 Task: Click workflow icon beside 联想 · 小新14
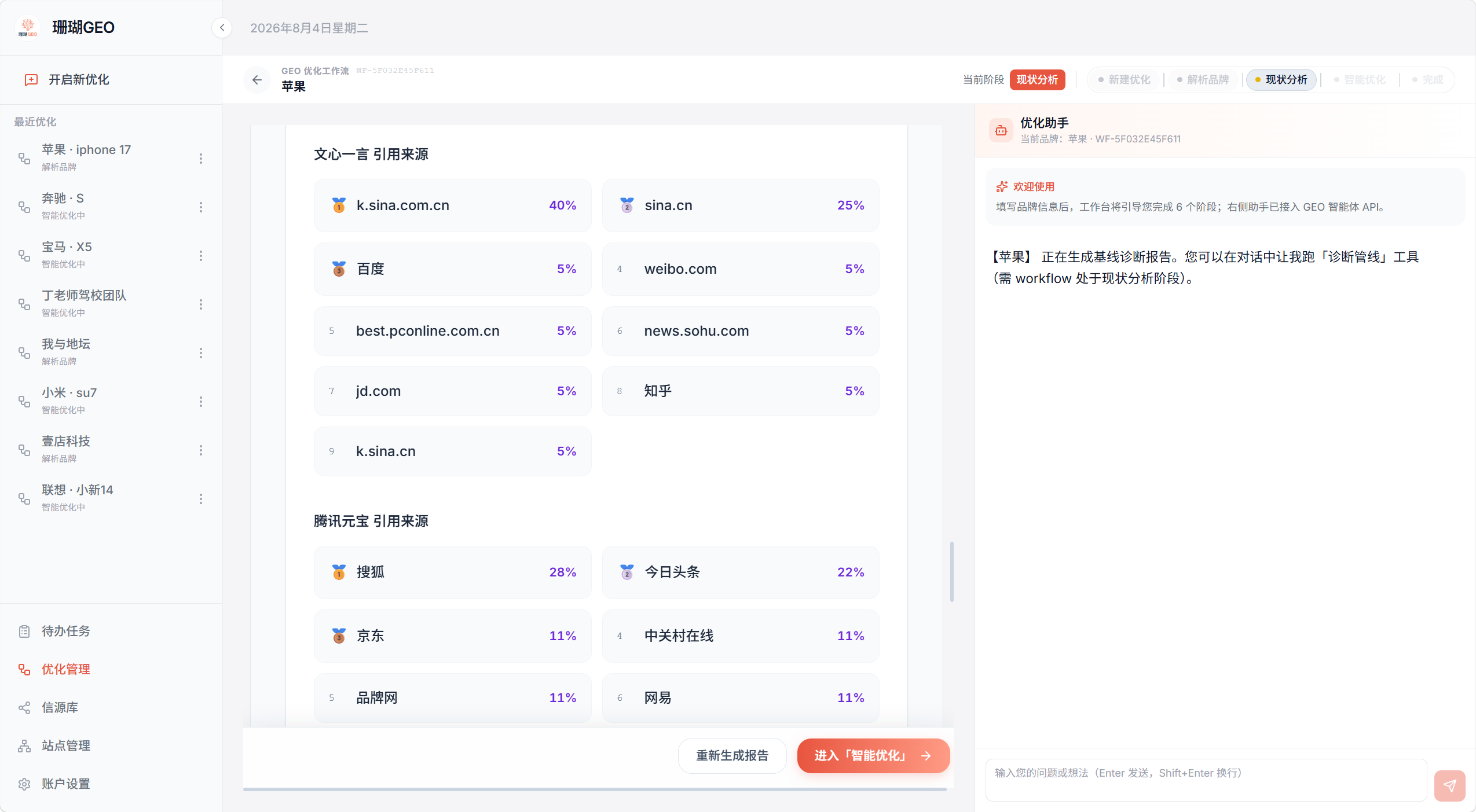tap(24, 498)
